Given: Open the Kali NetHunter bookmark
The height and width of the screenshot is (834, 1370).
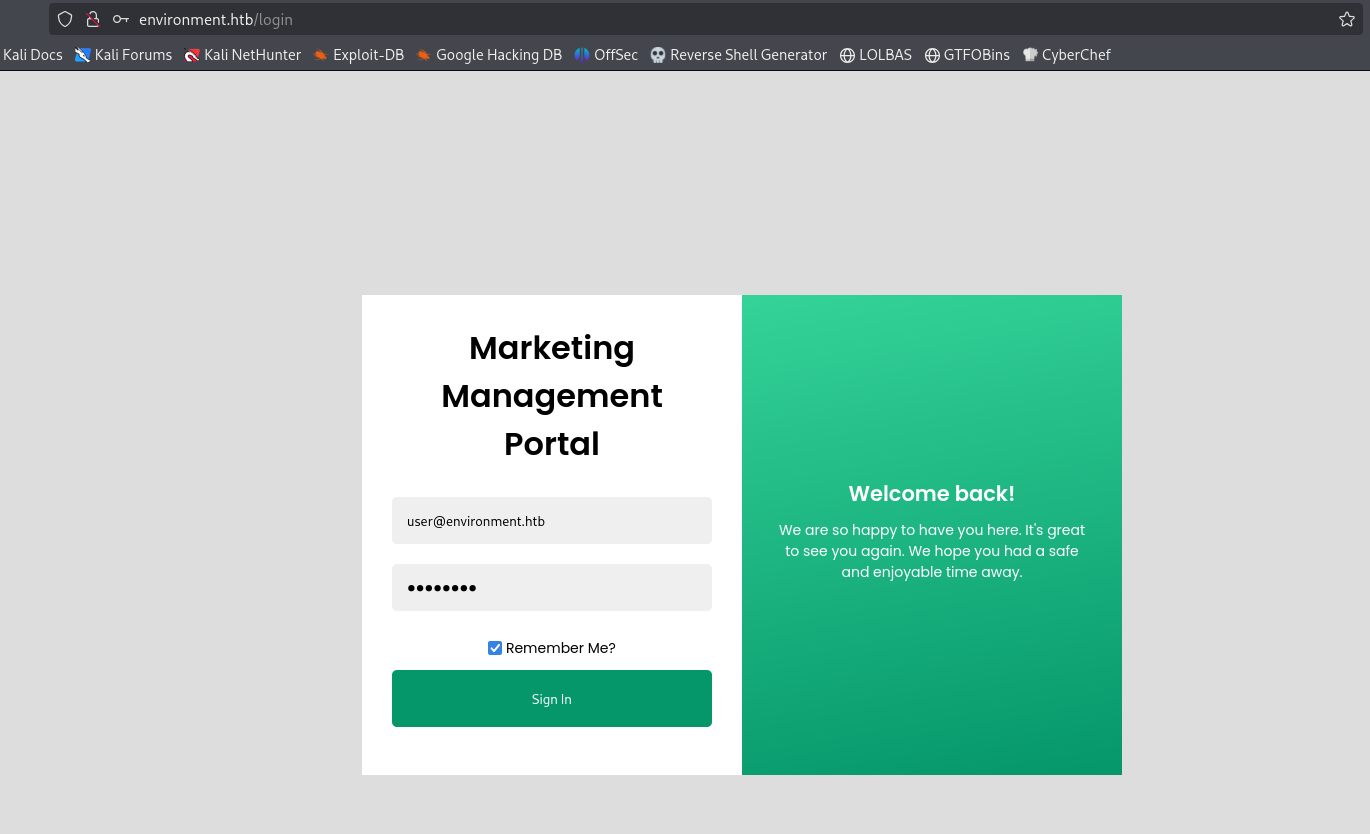Looking at the screenshot, I should (x=242, y=55).
